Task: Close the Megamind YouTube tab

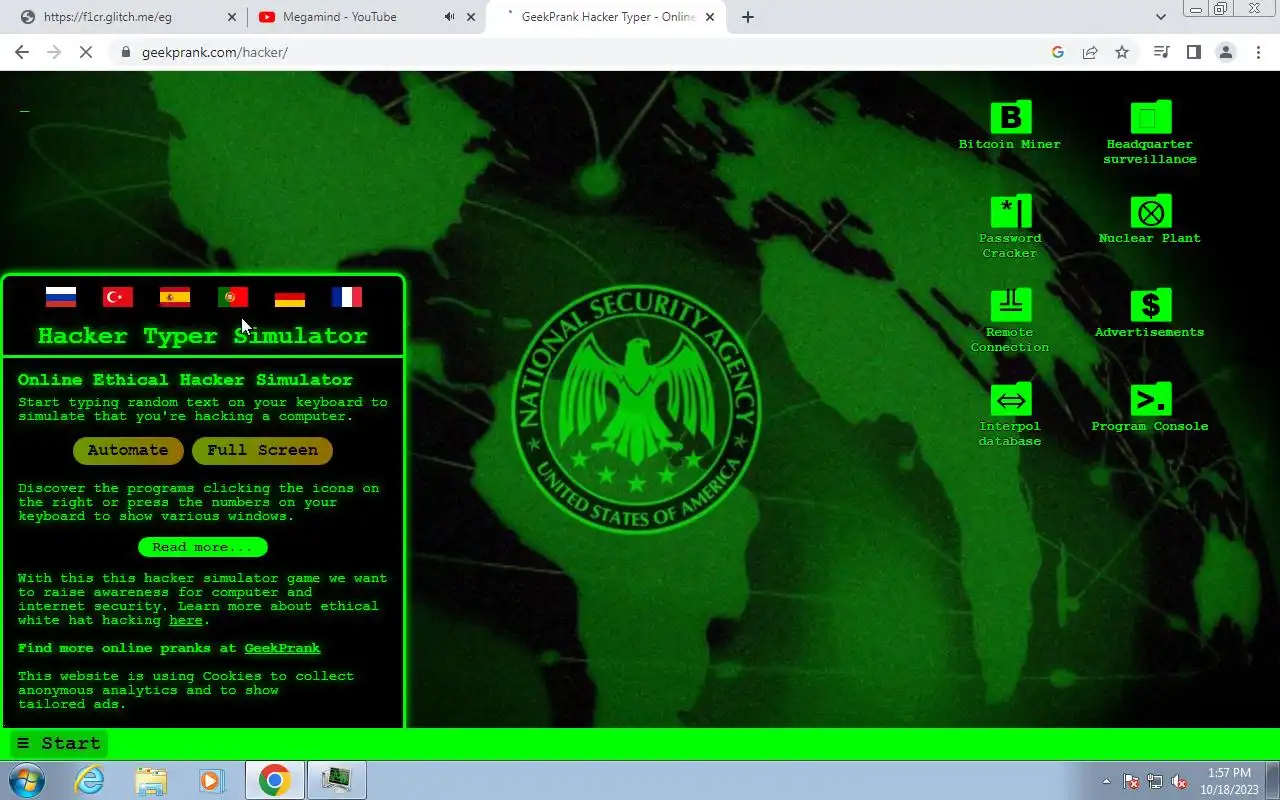Action: click(x=471, y=17)
